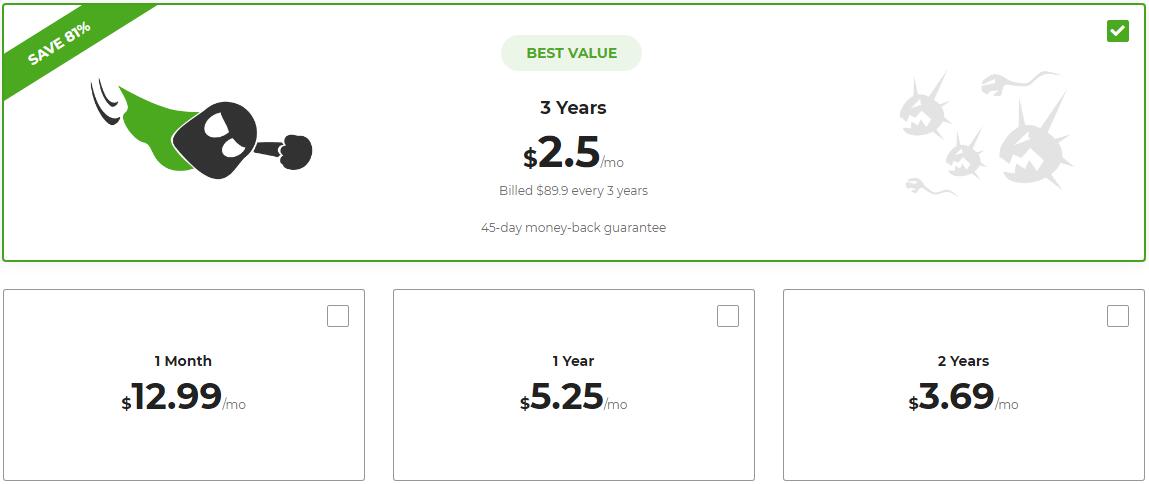Tick the 1 Year plan checkbox

coord(728,316)
